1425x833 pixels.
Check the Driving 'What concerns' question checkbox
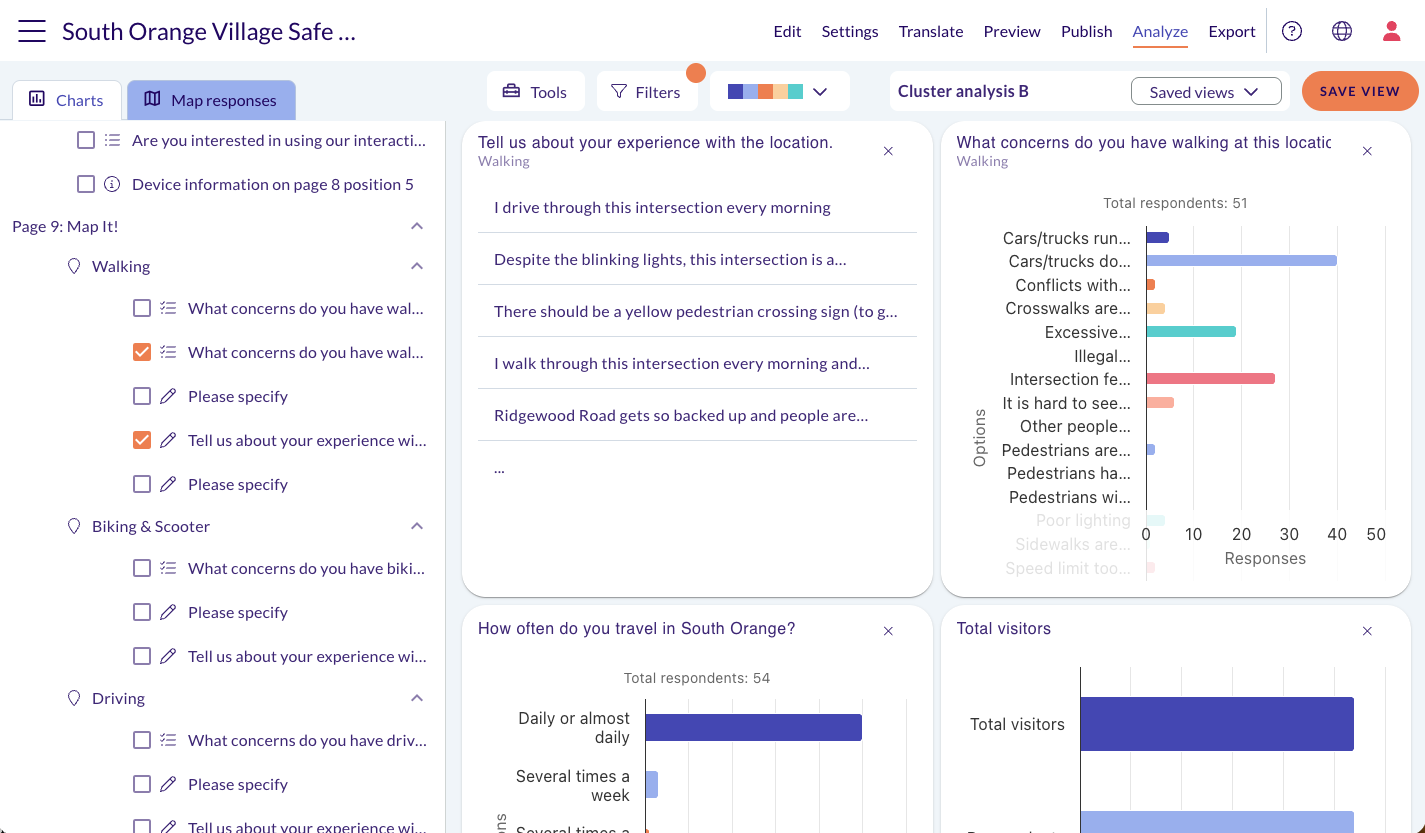[x=142, y=740]
